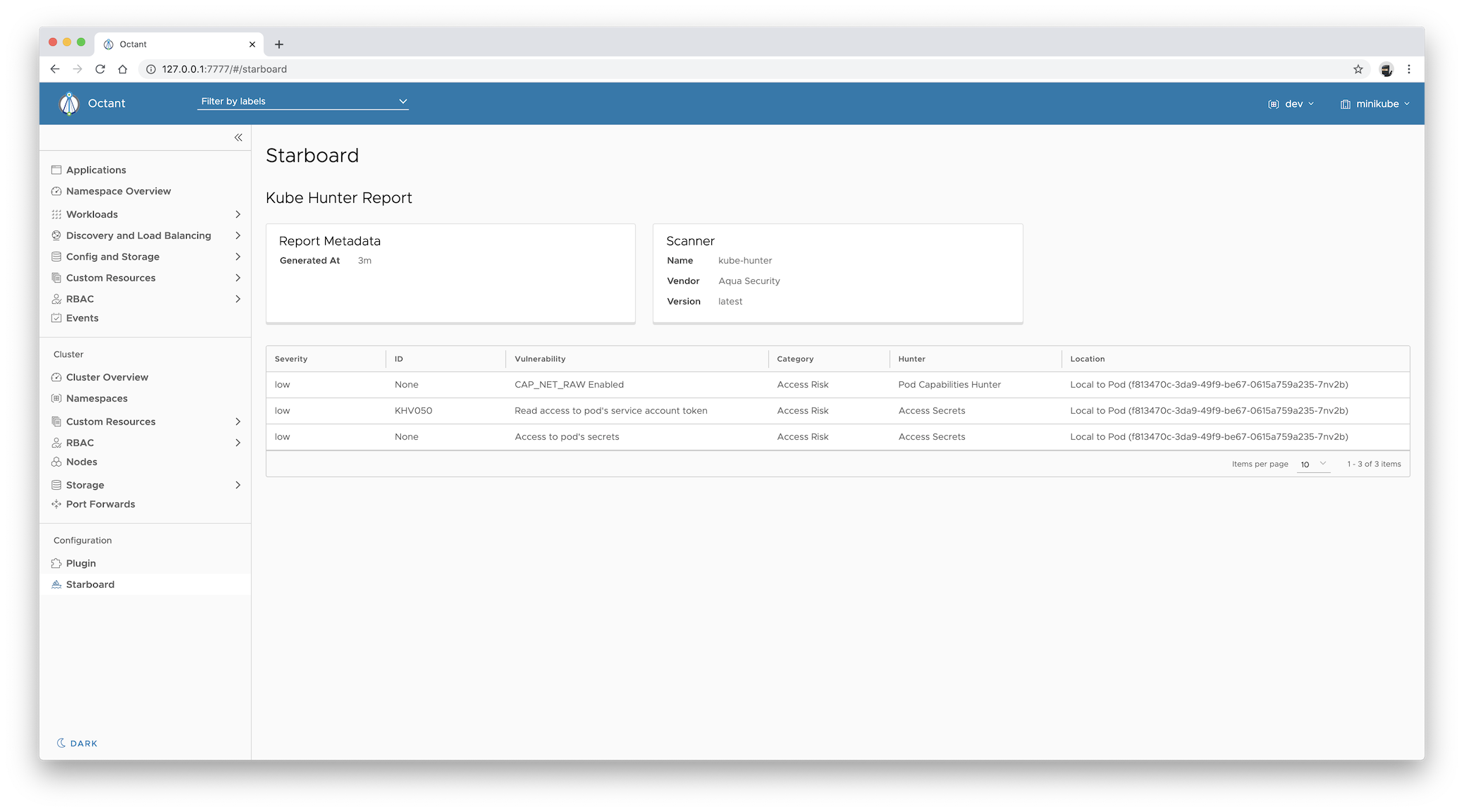Open Applications from the sidebar
Image resolution: width=1464 pixels, height=812 pixels.
click(96, 170)
